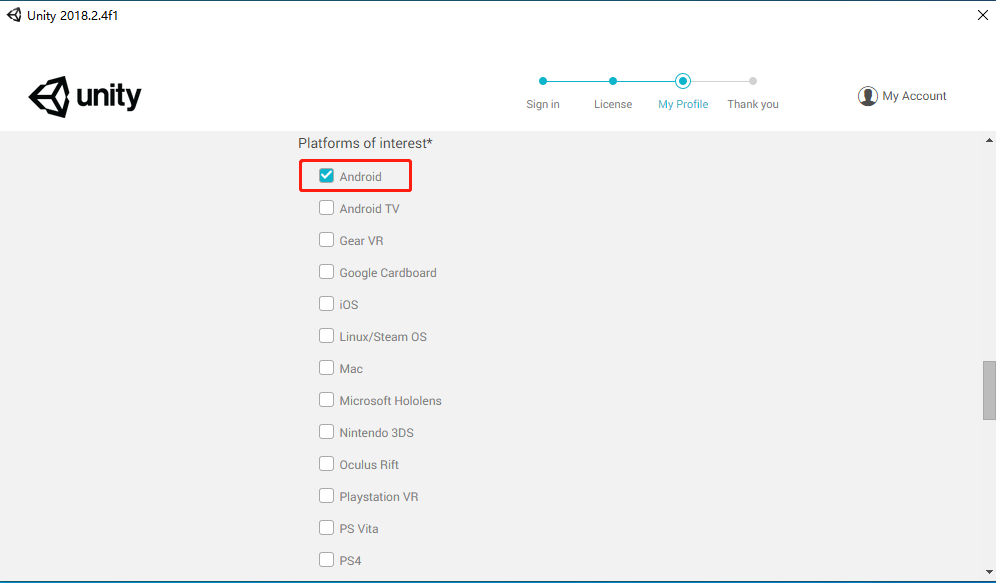Uncheck the Android platform checkbox

(326, 175)
